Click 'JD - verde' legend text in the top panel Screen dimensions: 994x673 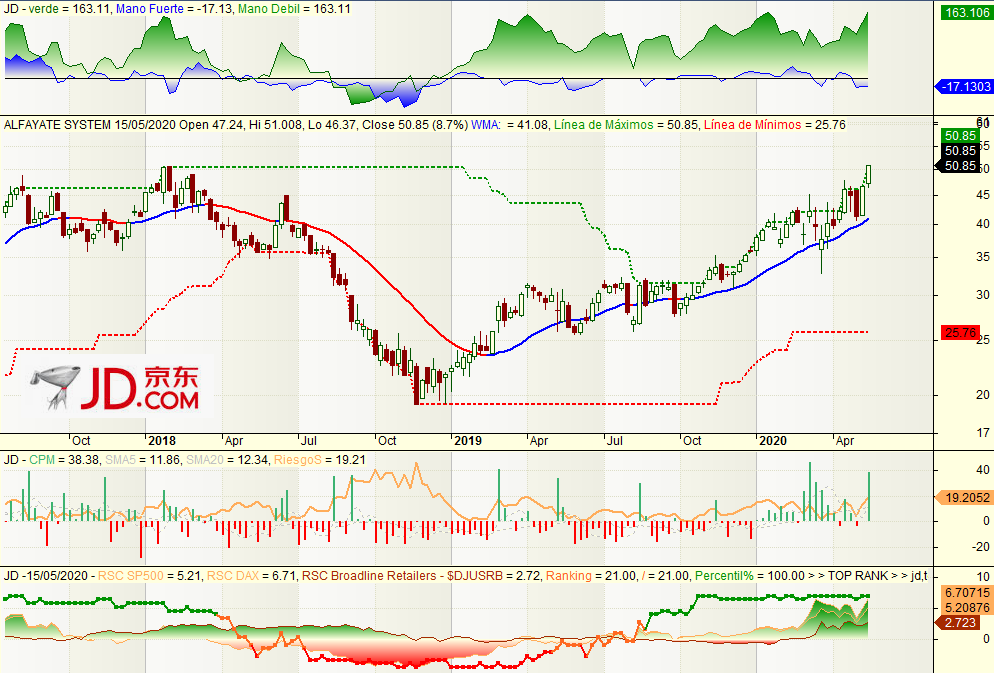pos(31,9)
